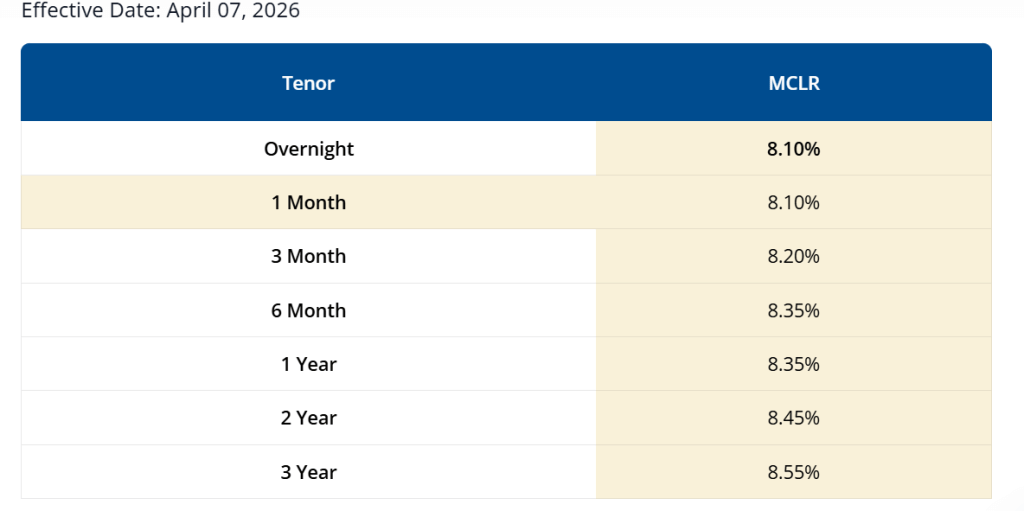Click the 1 Year rate 8.35%
This screenshot has width=1024, height=511.
(x=793, y=365)
